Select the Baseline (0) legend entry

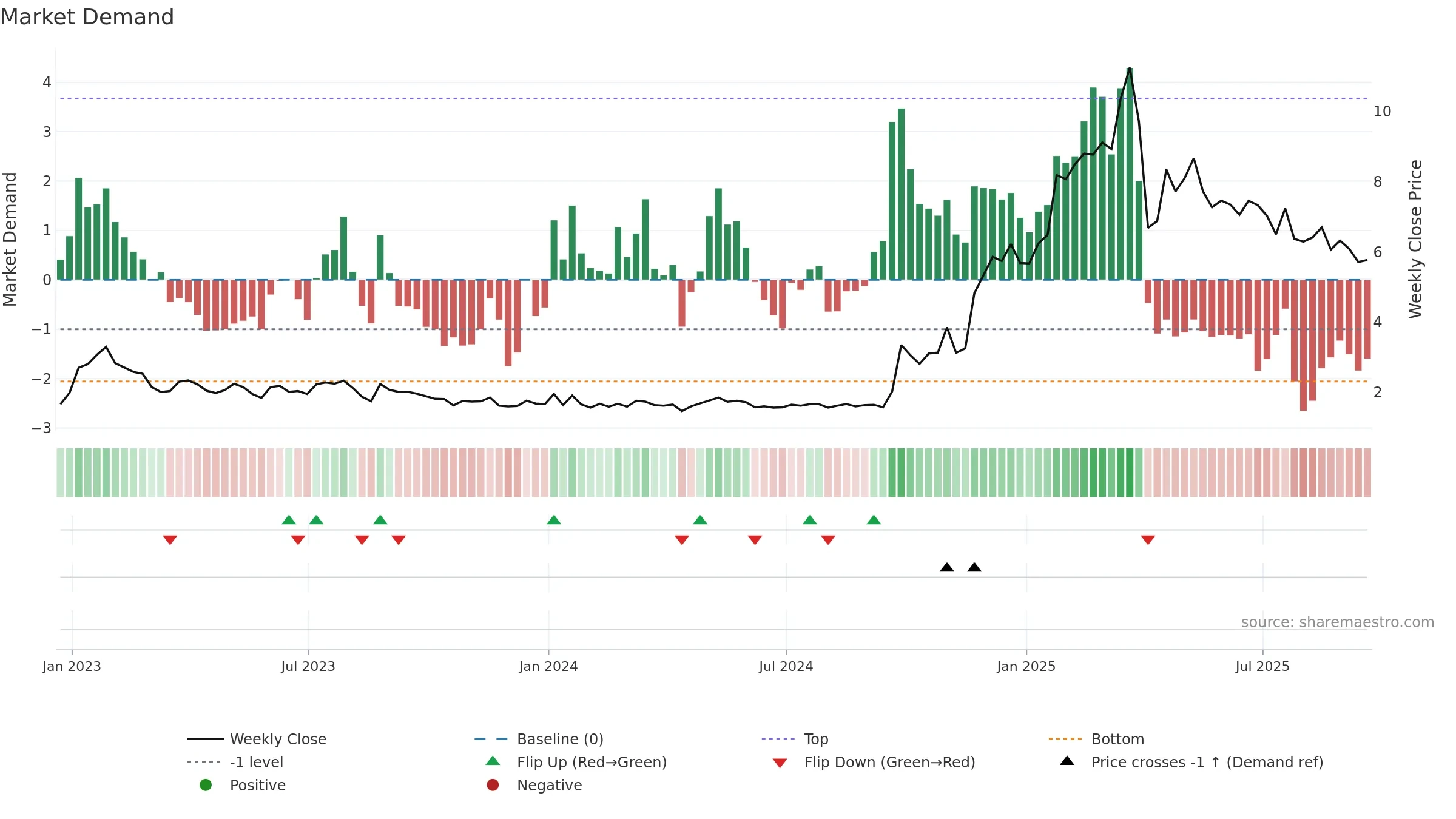tap(539, 739)
